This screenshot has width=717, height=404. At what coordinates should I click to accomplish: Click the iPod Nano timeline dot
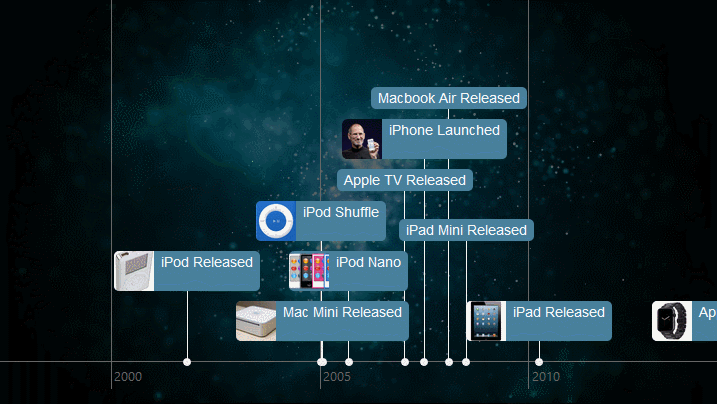pyautogui.click(x=349, y=362)
